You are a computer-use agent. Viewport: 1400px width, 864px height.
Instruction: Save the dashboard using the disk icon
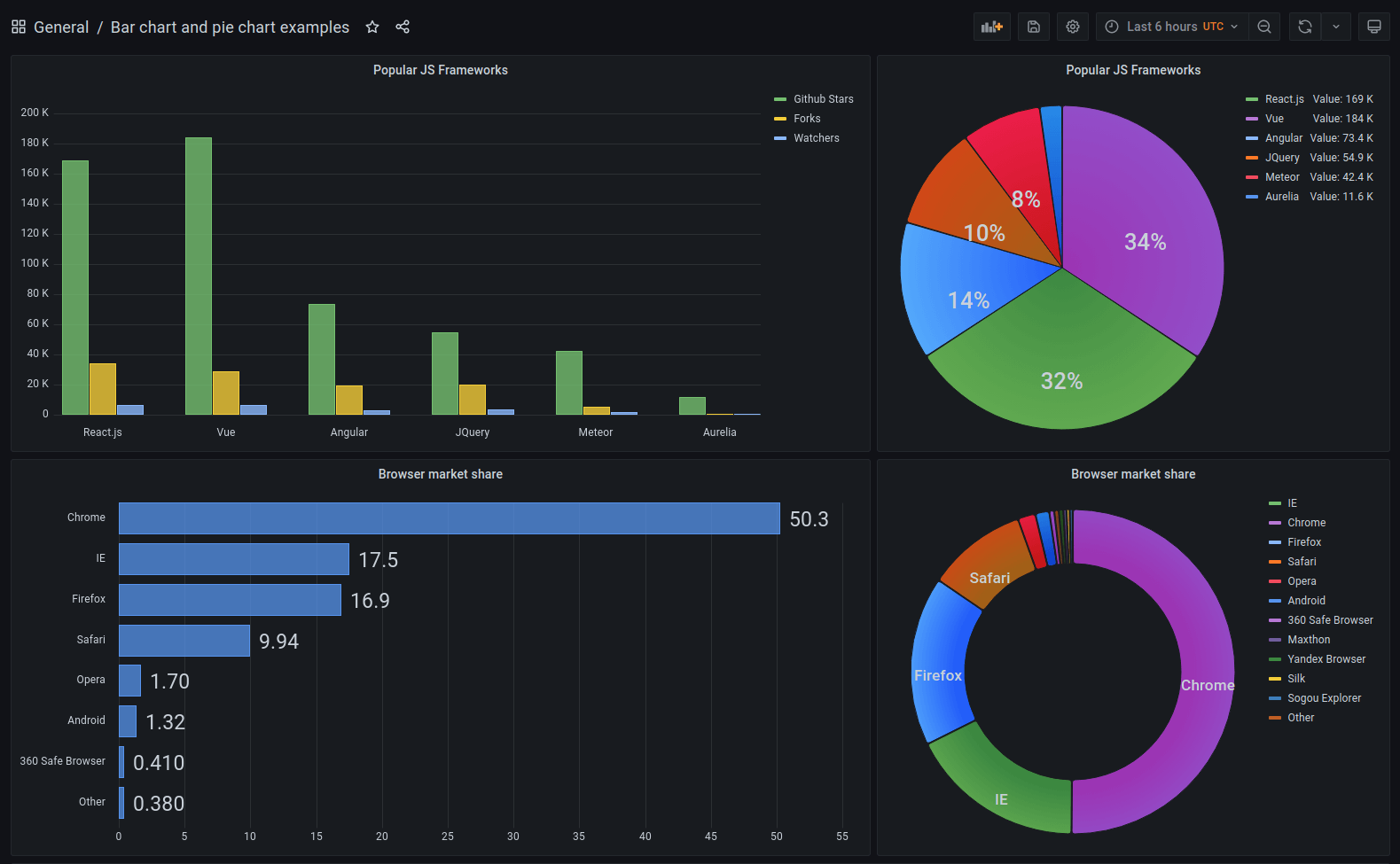click(1034, 27)
